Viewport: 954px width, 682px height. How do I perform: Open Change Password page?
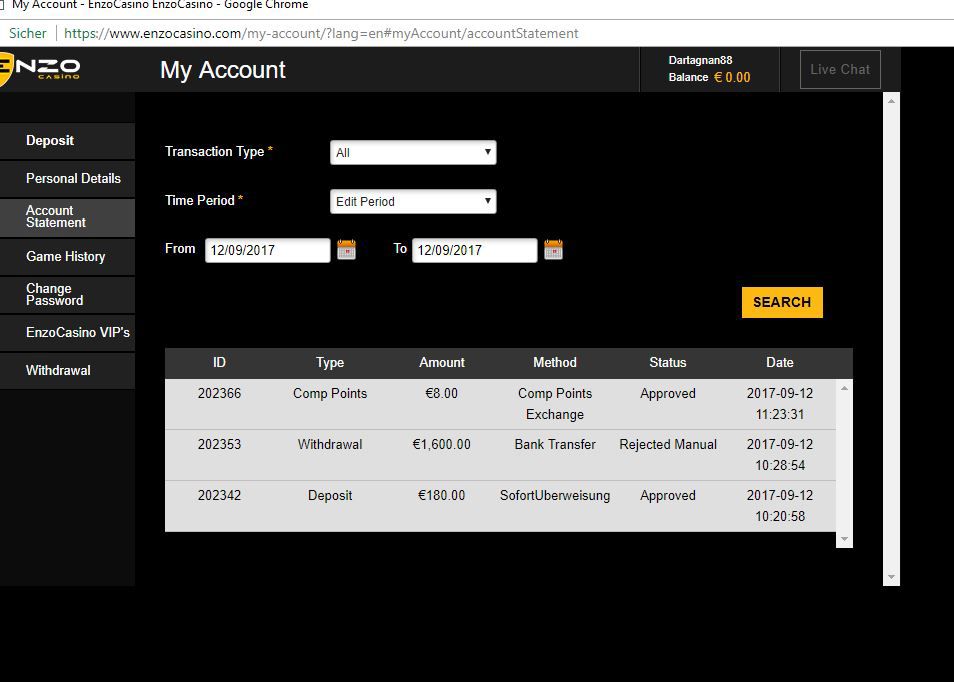tap(67, 295)
